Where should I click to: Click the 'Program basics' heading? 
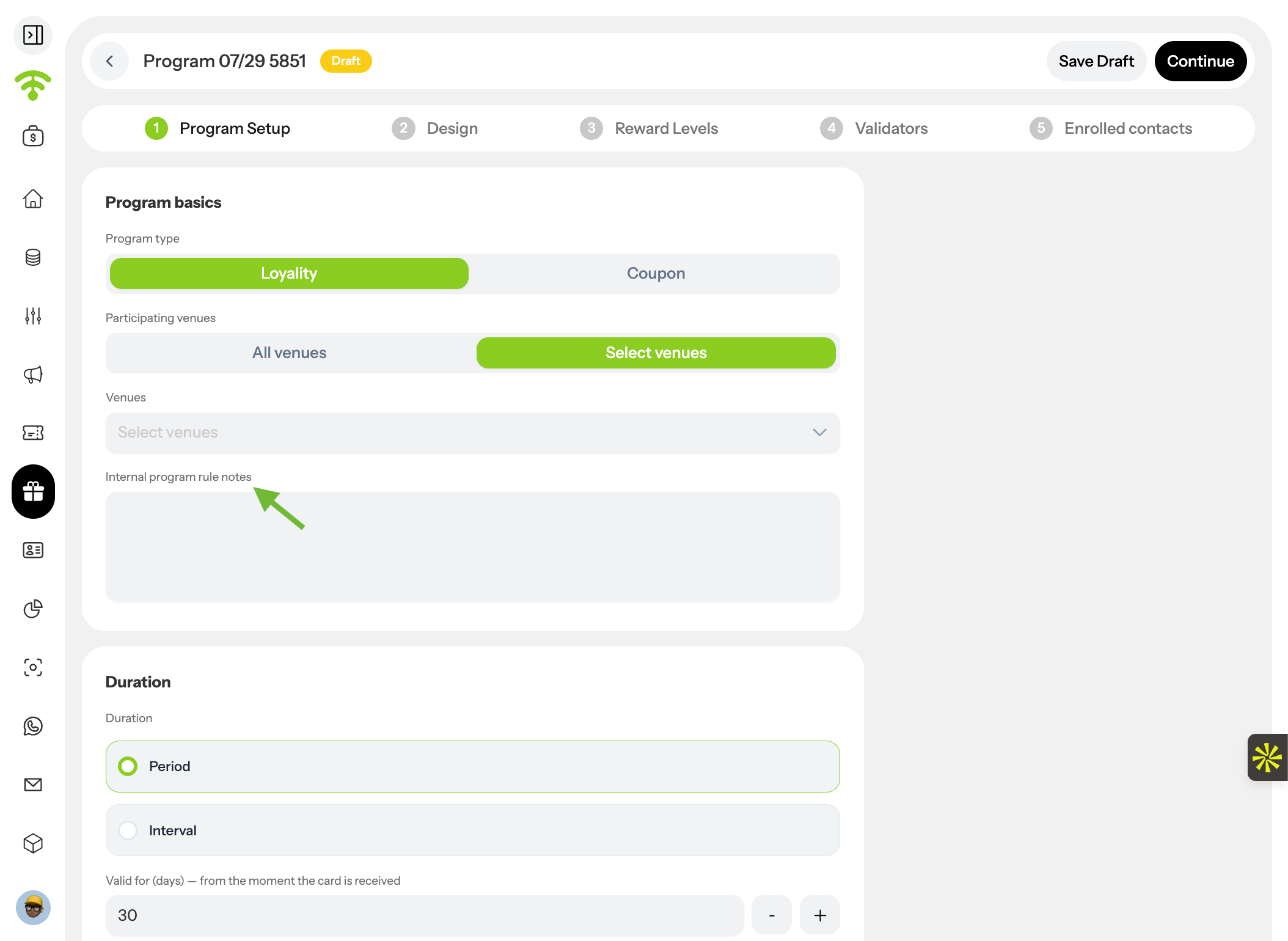[x=163, y=202]
